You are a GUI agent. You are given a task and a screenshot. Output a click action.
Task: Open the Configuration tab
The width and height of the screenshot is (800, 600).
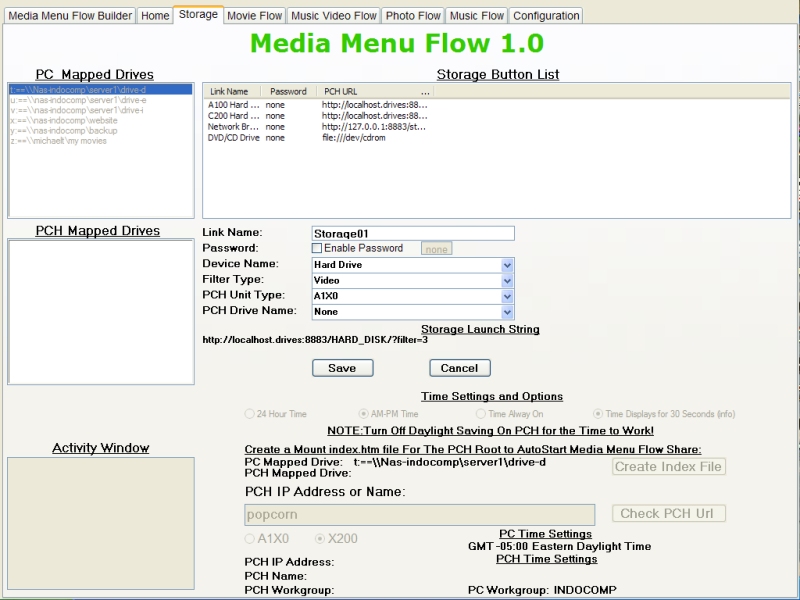click(x=546, y=16)
